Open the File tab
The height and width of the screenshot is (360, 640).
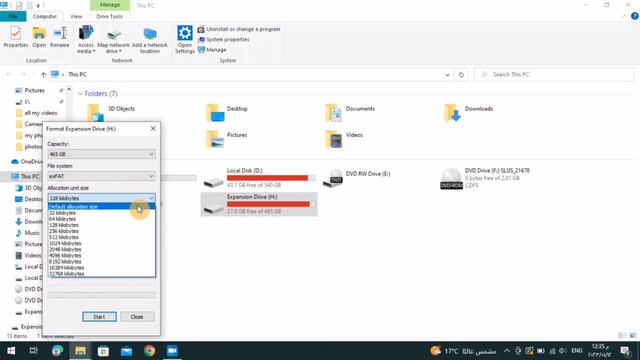pyautogui.click(x=13, y=16)
